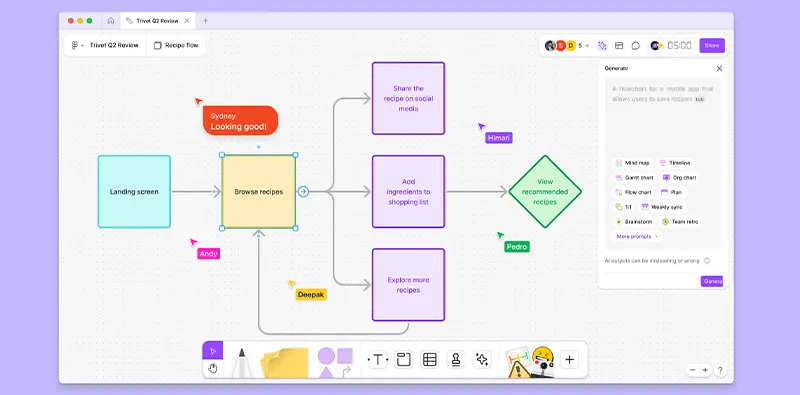Choose the Weekly sync prompt chip

pyautogui.click(x=662, y=207)
